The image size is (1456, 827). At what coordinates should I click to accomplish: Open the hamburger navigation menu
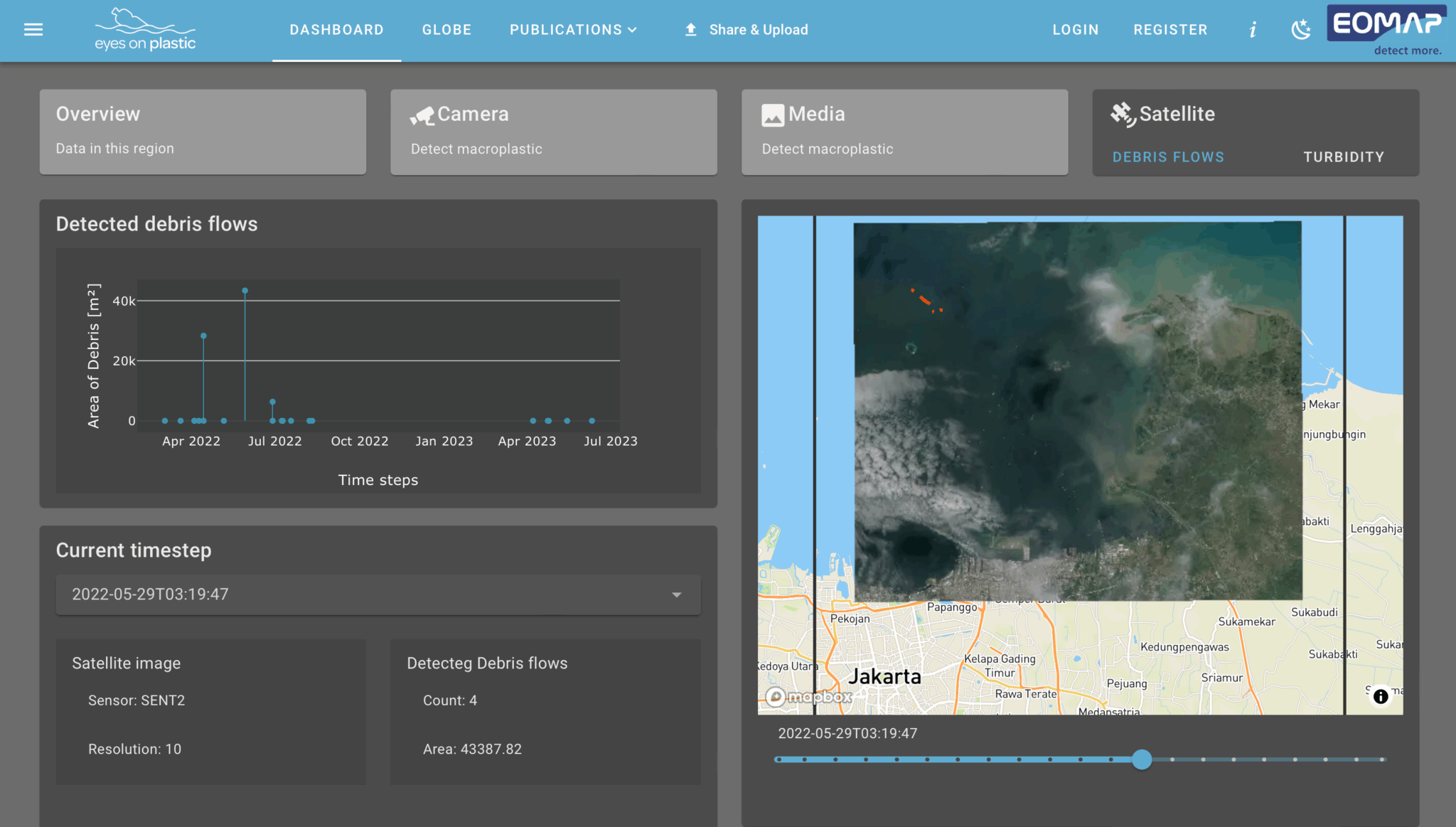coord(33,29)
